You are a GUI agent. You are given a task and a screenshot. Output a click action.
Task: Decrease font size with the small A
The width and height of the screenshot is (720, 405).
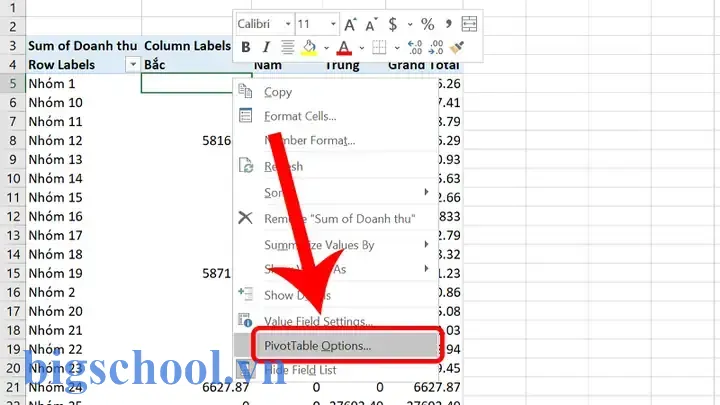tap(371, 24)
